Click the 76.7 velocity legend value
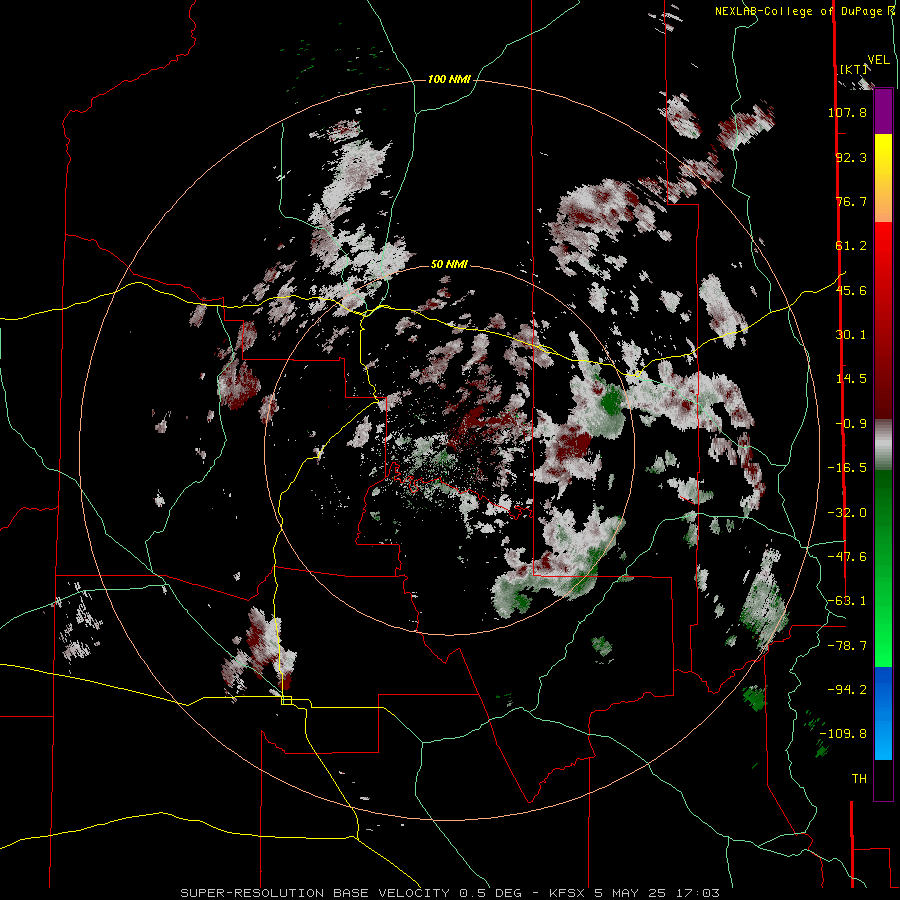The height and width of the screenshot is (900, 900). (851, 201)
